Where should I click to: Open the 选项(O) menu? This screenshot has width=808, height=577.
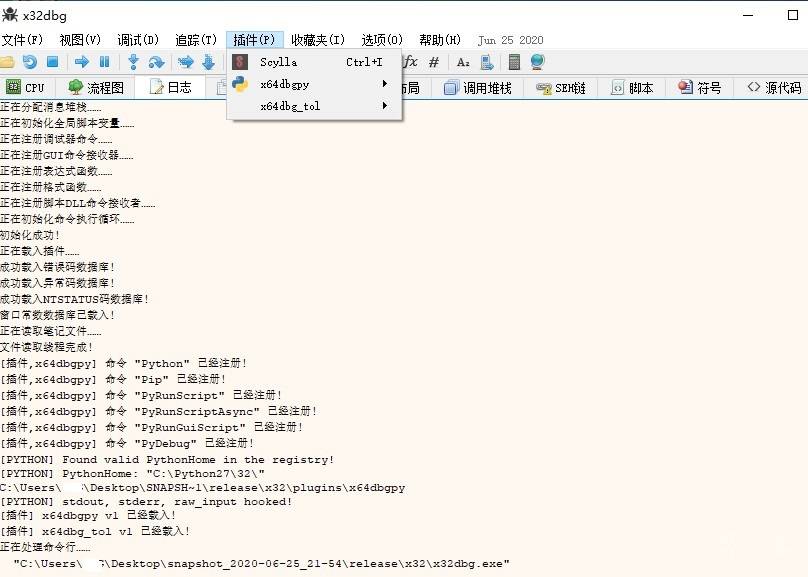pyautogui.click(x=382, y=40)
